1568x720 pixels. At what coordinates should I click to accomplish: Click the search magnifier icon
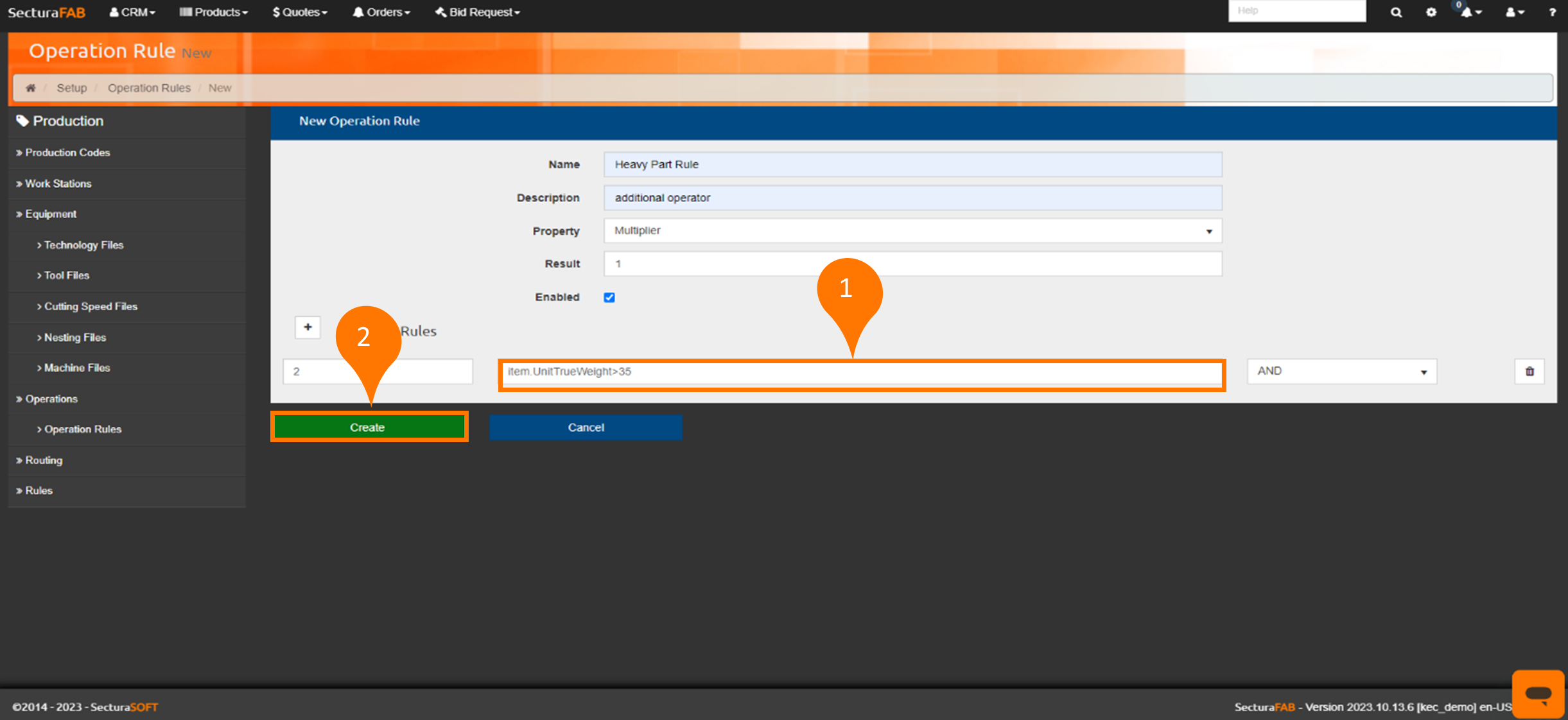pyautogui.click(x=1396, y=12)
